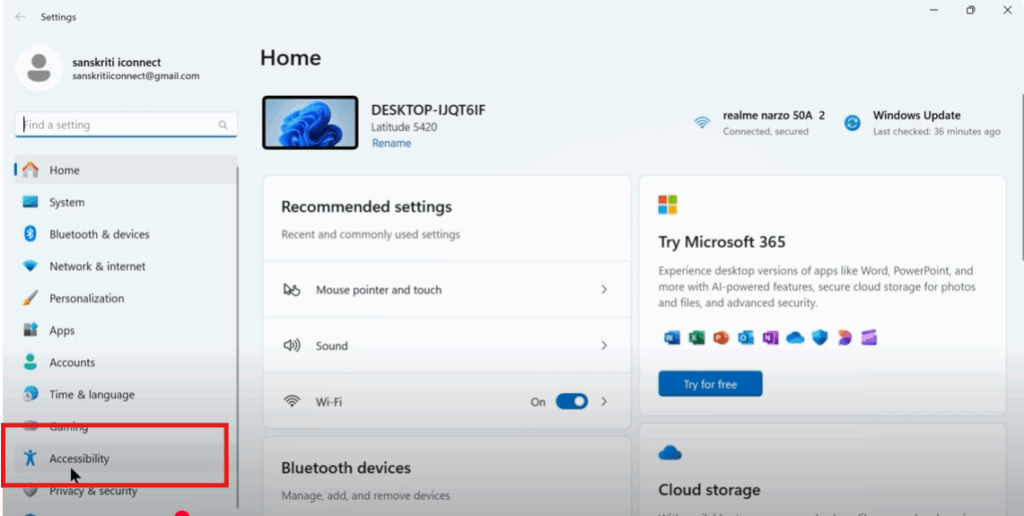Click the Apps icon in sidebar
The width and height of the screenshot is (1024, 516).
pyautogui.click(x=30, y=330)
